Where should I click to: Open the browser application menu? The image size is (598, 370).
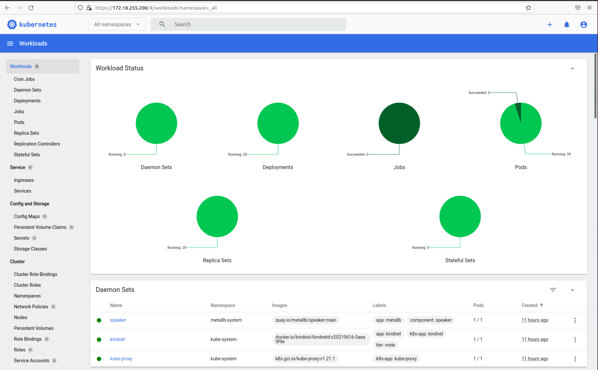click(x=589, y=8)
